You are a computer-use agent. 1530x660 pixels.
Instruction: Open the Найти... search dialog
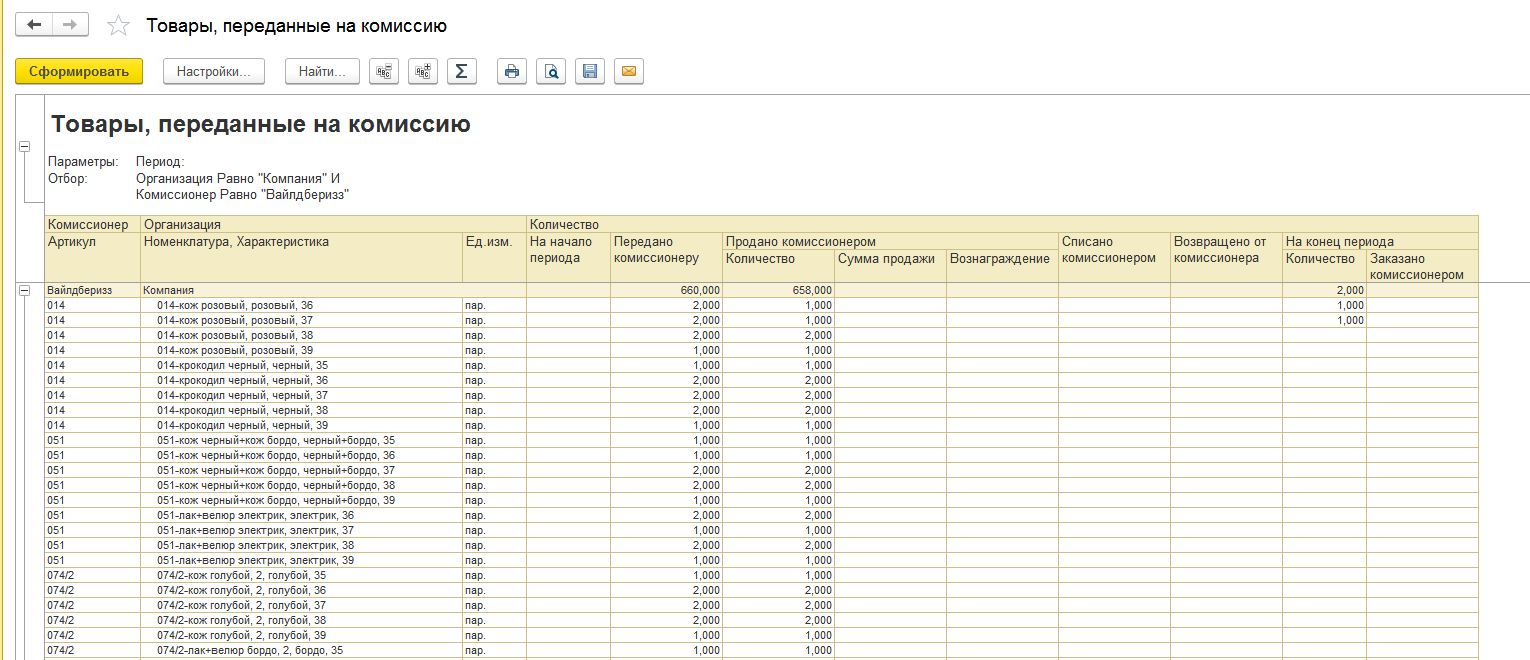pos(321,71)
